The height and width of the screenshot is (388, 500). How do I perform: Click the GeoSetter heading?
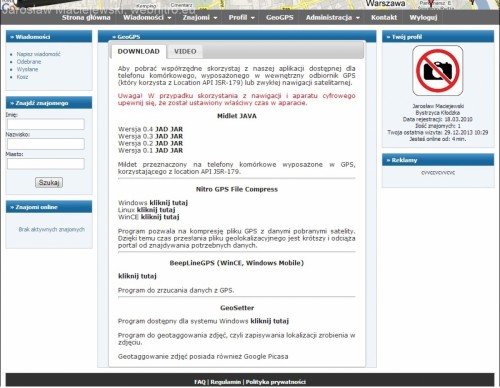click(x=237, y=308)
